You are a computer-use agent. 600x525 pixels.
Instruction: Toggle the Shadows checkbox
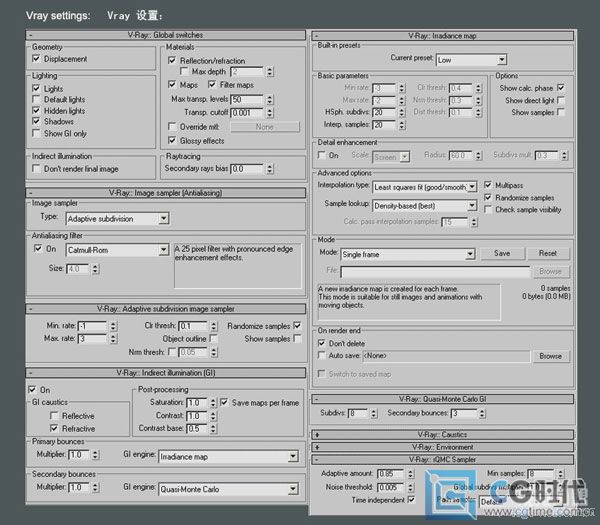pos(36,121)
